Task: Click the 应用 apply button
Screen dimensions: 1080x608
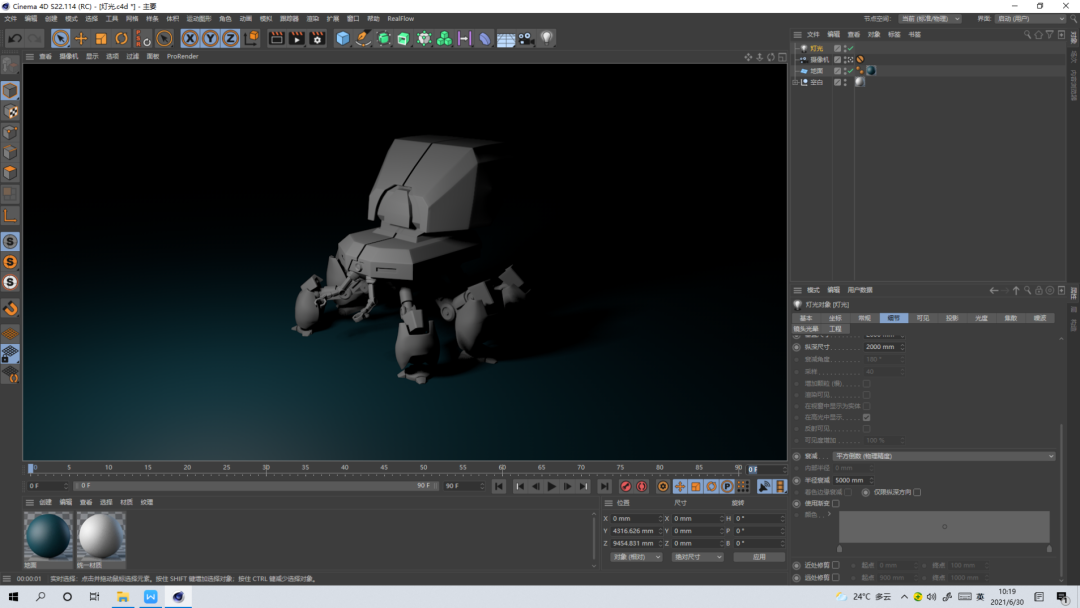Action: click(759, 557)
